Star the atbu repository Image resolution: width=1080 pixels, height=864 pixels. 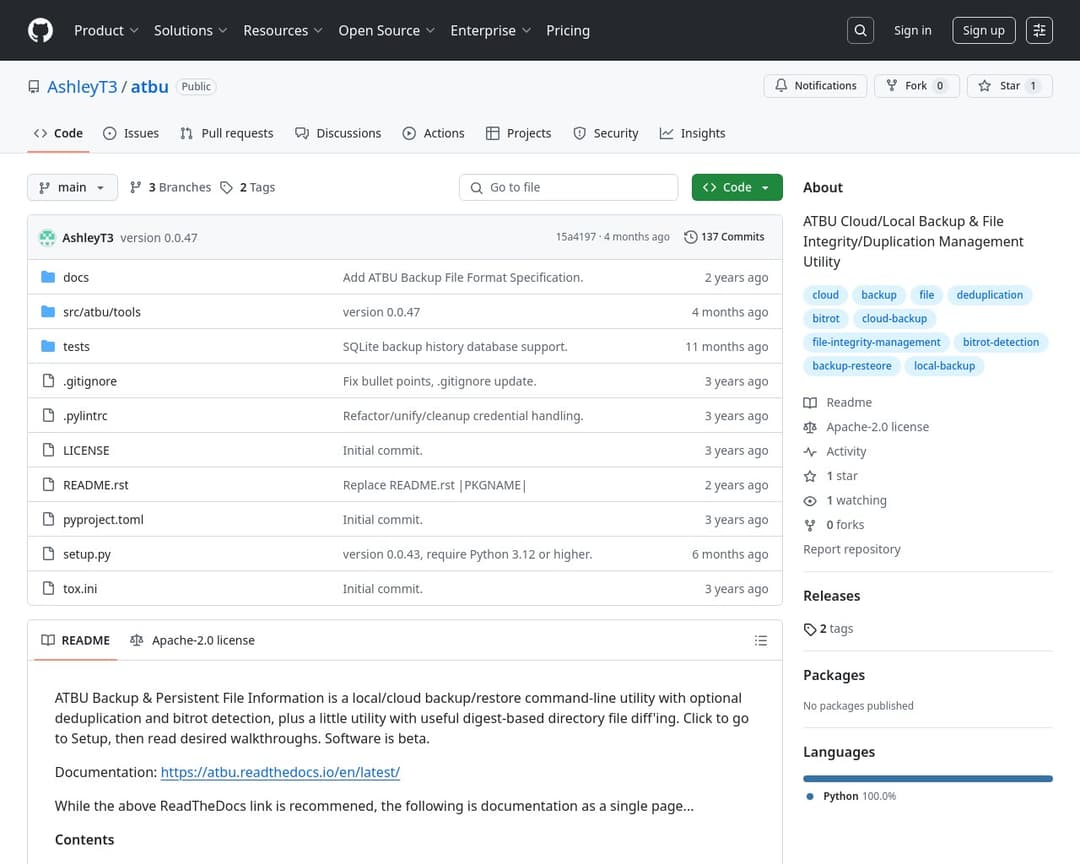pyautogui.click(x=1010, y=85)
